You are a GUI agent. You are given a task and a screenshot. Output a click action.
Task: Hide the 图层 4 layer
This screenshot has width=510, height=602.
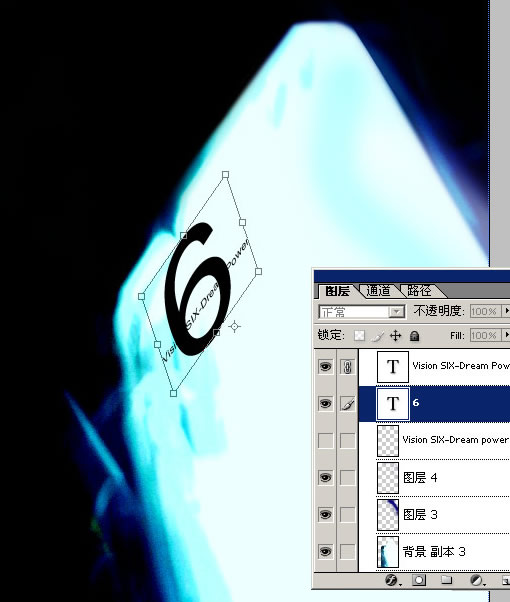click(x=326, y=478)
